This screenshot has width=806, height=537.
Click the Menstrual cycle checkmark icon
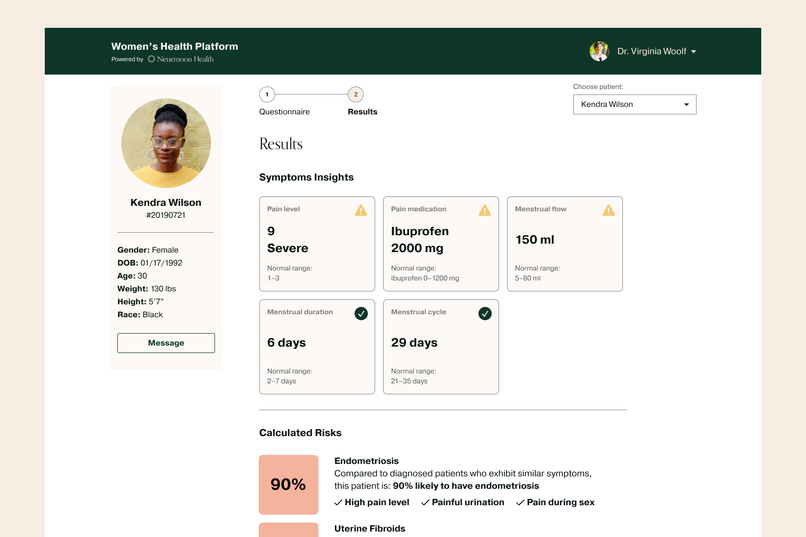click(485, 313)
